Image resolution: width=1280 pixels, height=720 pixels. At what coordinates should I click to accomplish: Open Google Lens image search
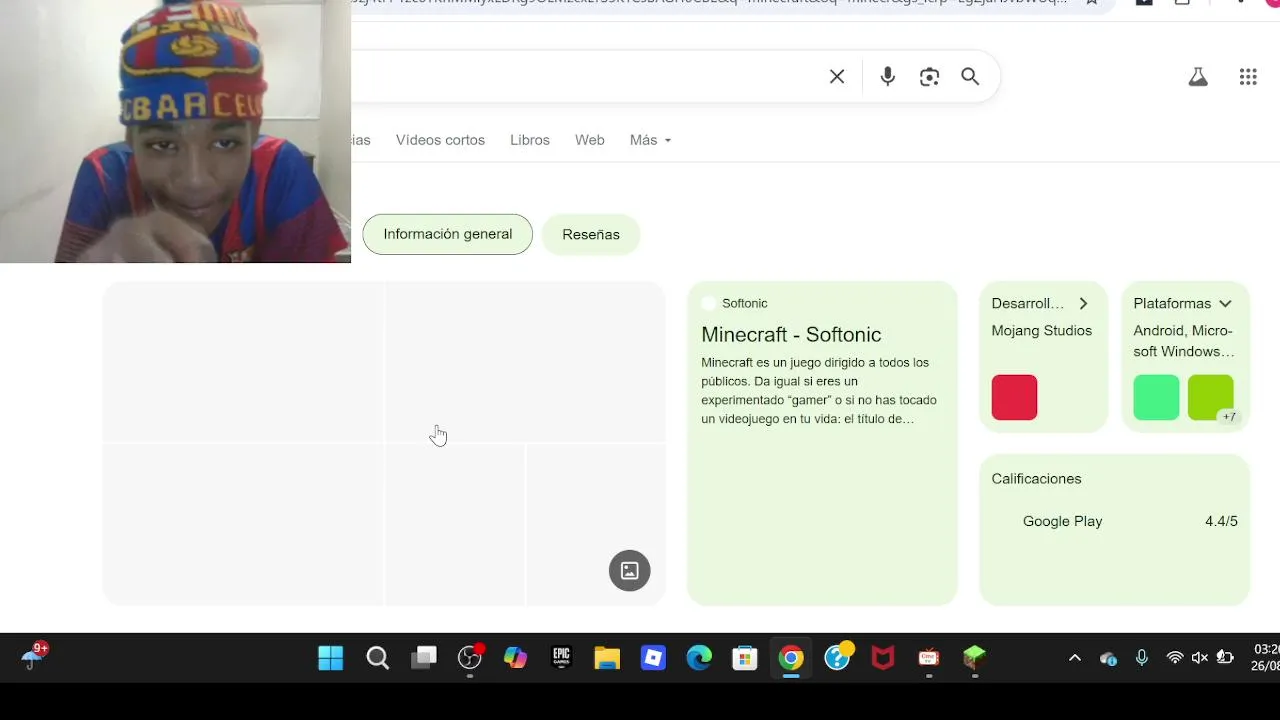coord(930,77)
